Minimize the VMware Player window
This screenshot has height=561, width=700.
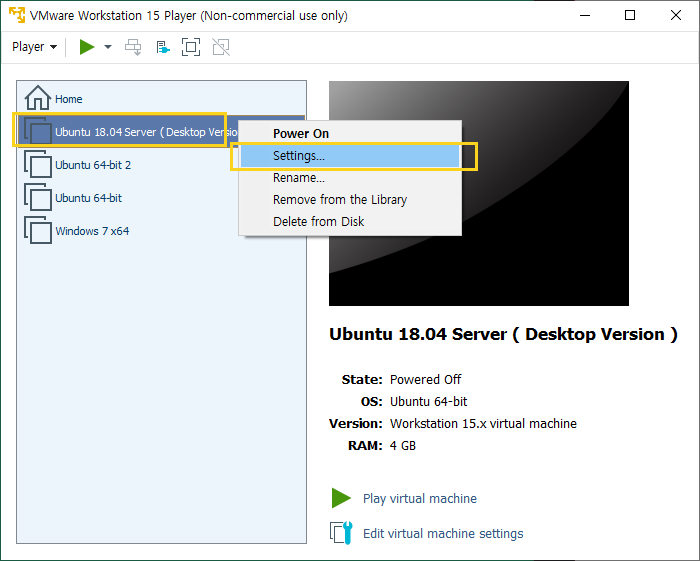point(585,15)
